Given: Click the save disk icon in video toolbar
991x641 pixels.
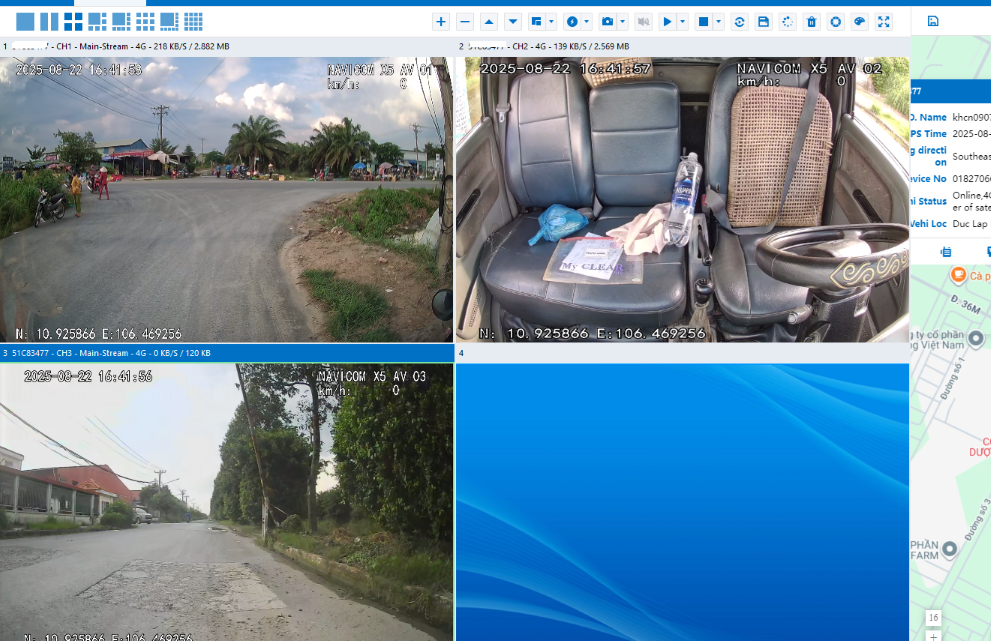Looking at the screenshot, I should pyautogui.click(x=763, y=22).
